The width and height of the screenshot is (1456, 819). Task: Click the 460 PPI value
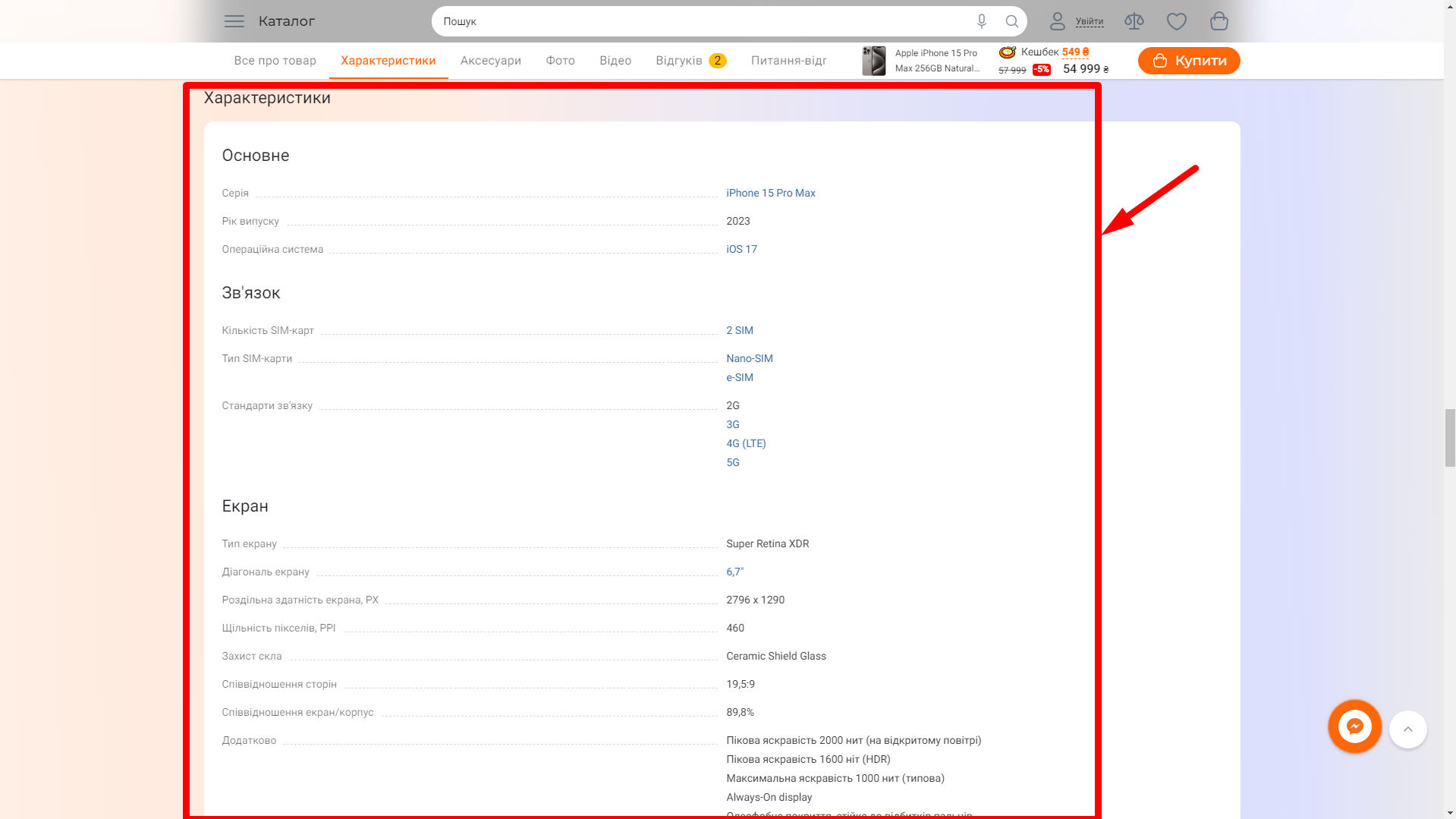[734, 628]
